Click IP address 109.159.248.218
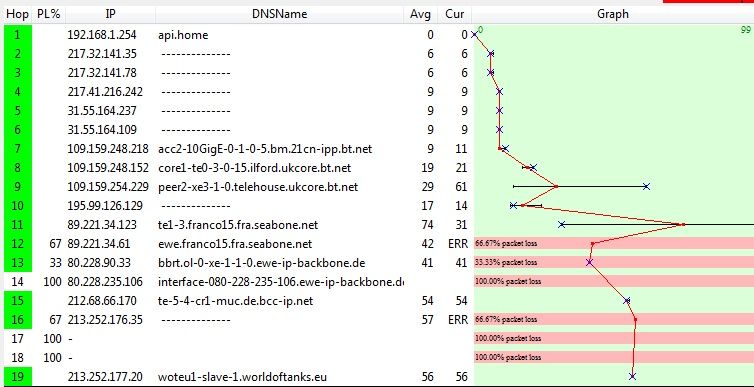The height and width of the screenshot is (387, 754). pyautogui.click(x=108, y=149)
